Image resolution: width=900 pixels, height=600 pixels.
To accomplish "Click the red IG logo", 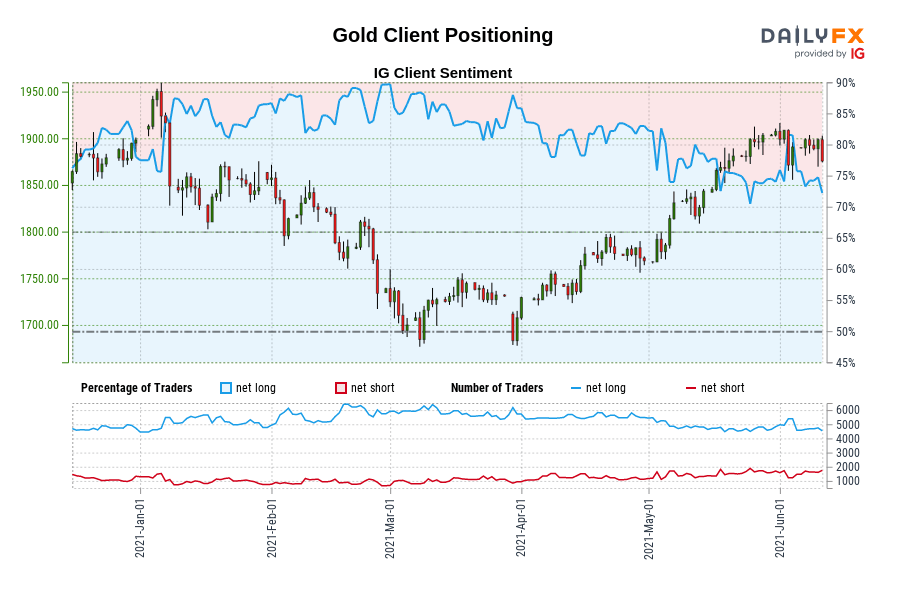I will point(858,53).
